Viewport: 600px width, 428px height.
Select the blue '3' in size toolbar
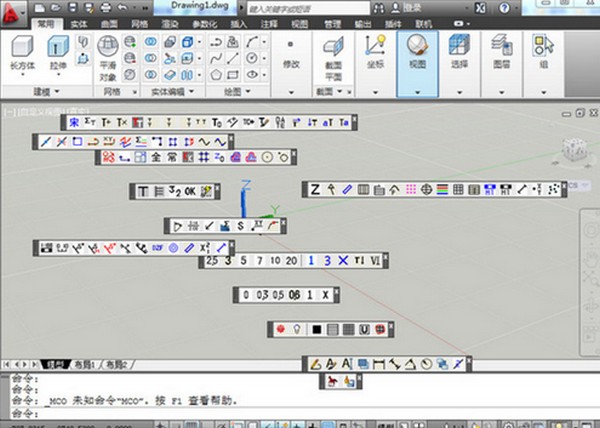(x=326, y=261)
